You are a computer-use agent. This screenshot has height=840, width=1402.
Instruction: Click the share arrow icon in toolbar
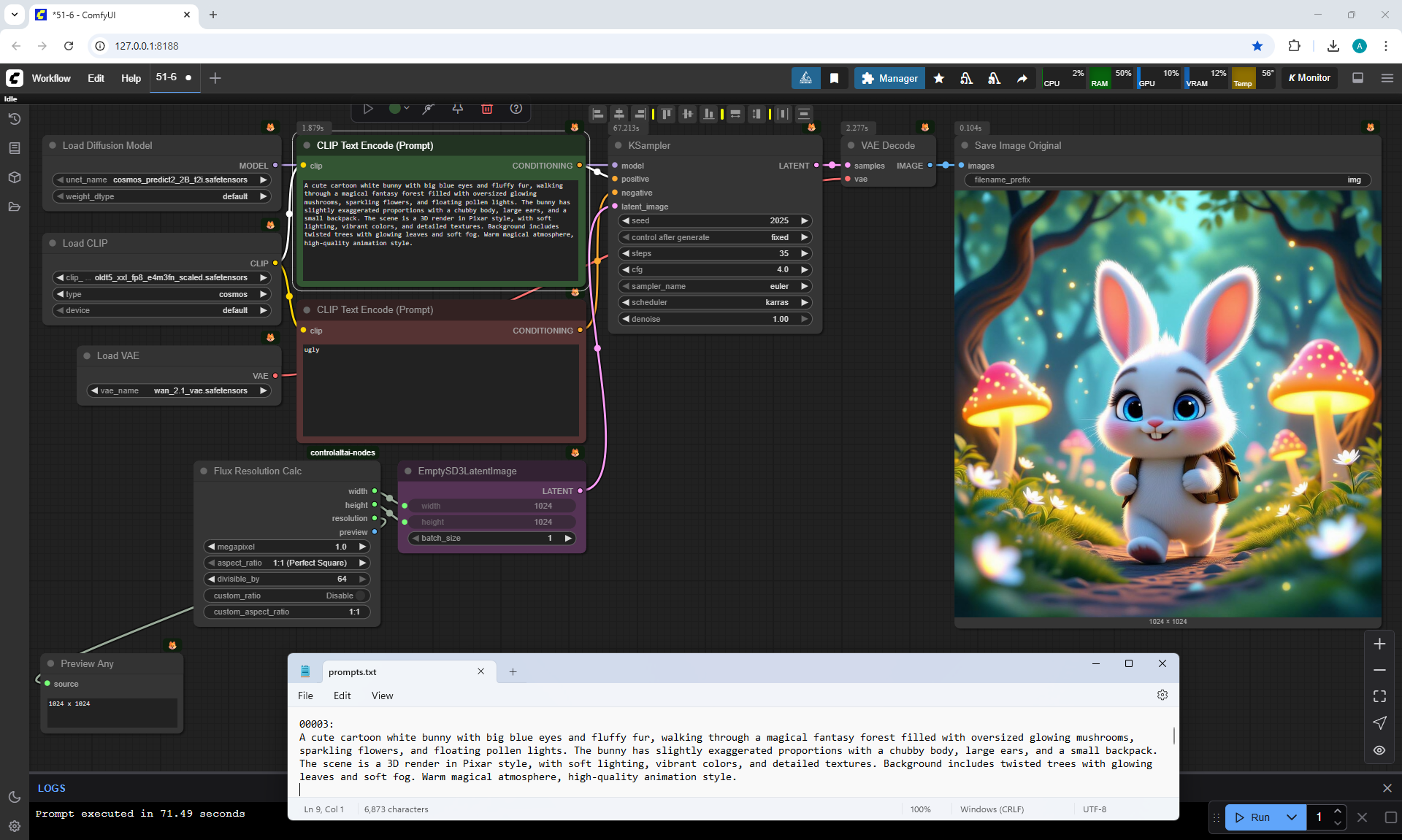coord(1022,78)
